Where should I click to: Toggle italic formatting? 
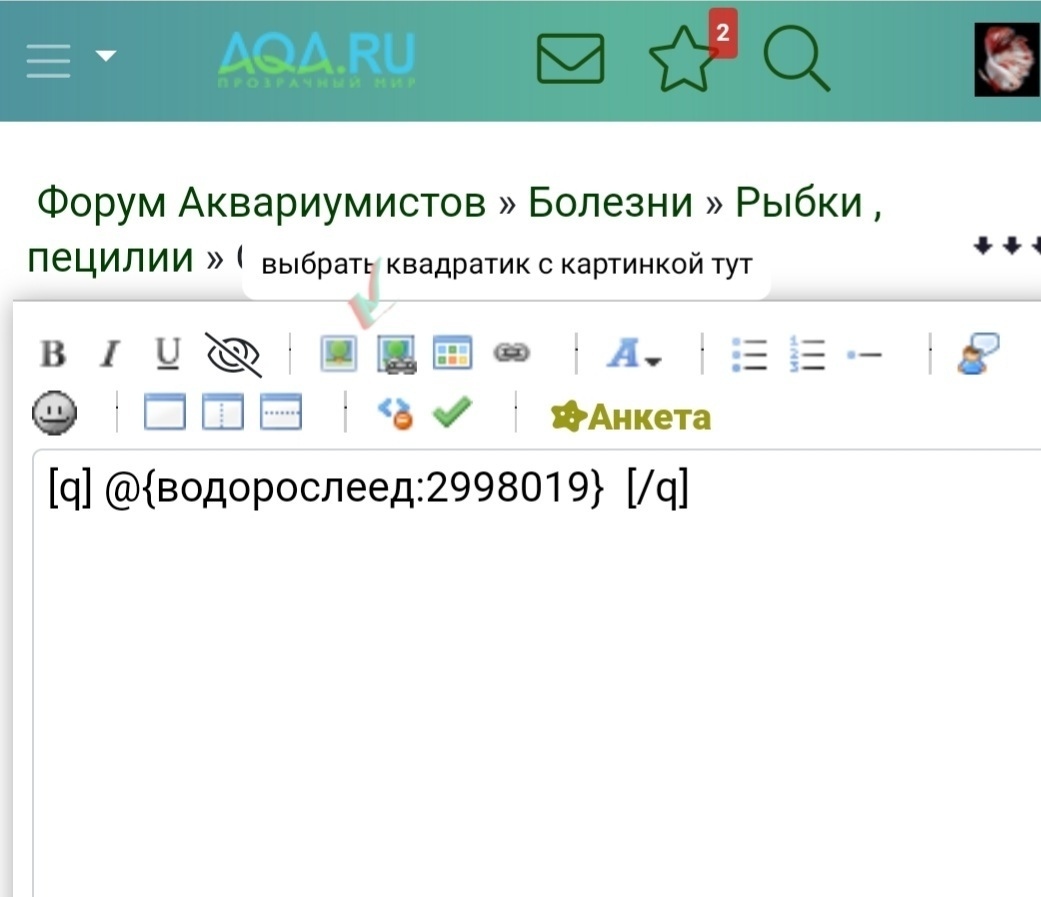[x=110, y=353]
